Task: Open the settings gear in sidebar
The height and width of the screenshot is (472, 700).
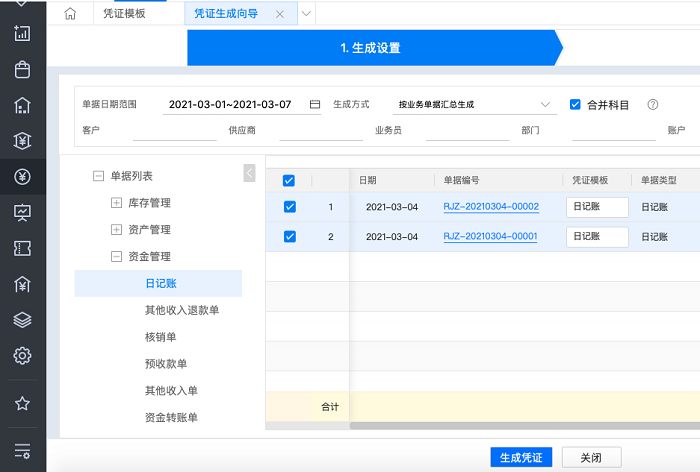Action: (x=22, y=356)
